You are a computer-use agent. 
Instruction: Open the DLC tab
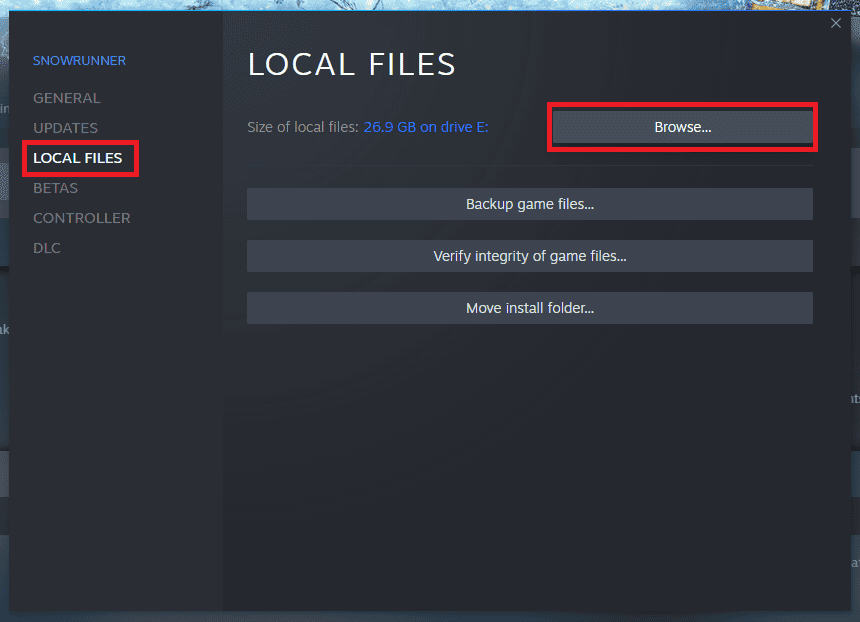47,248
